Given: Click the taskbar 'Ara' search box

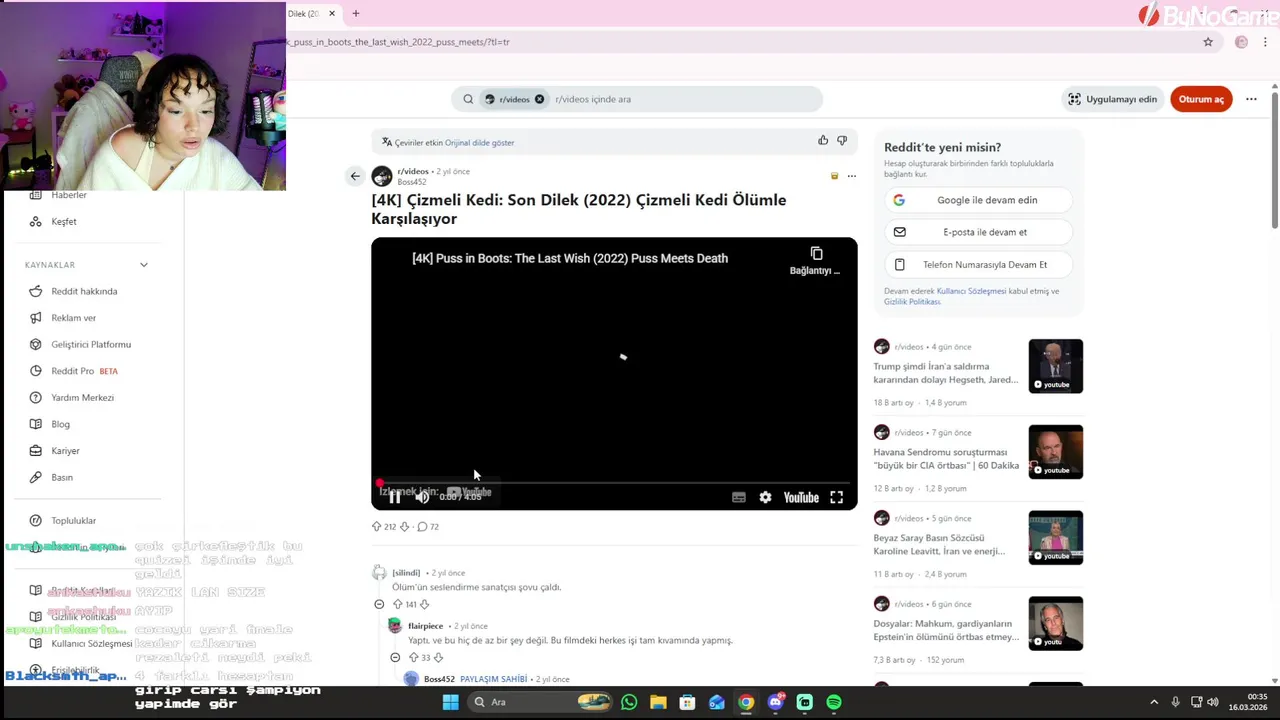Looking at the screenshot, I should tap(520, 702).
